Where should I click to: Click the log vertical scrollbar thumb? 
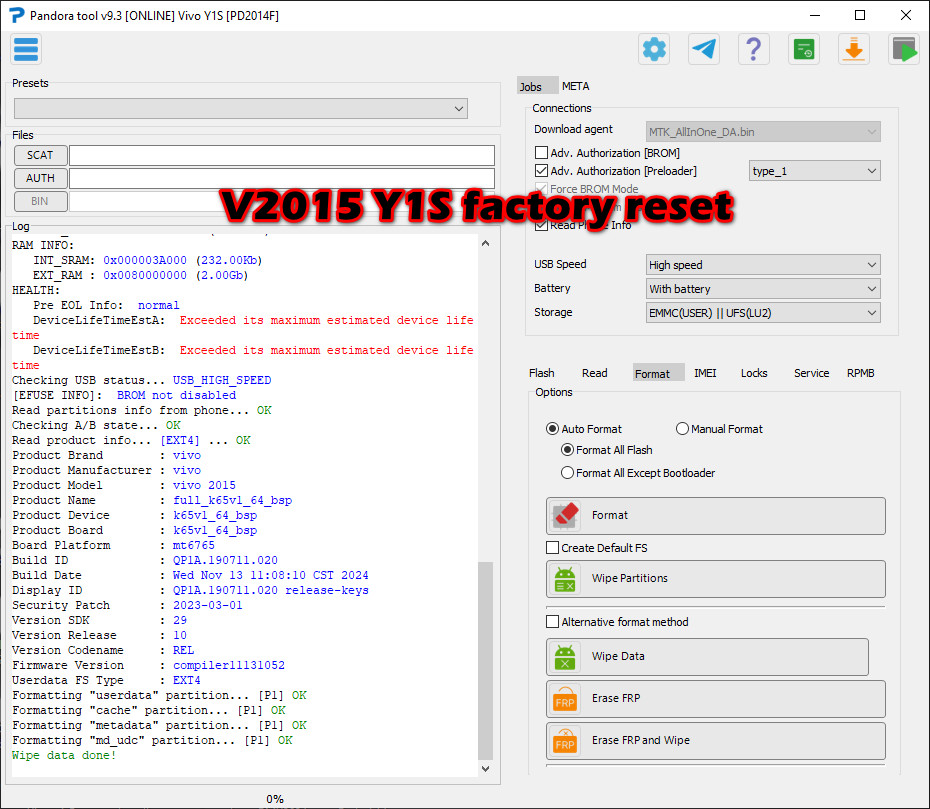click(485, 660)
